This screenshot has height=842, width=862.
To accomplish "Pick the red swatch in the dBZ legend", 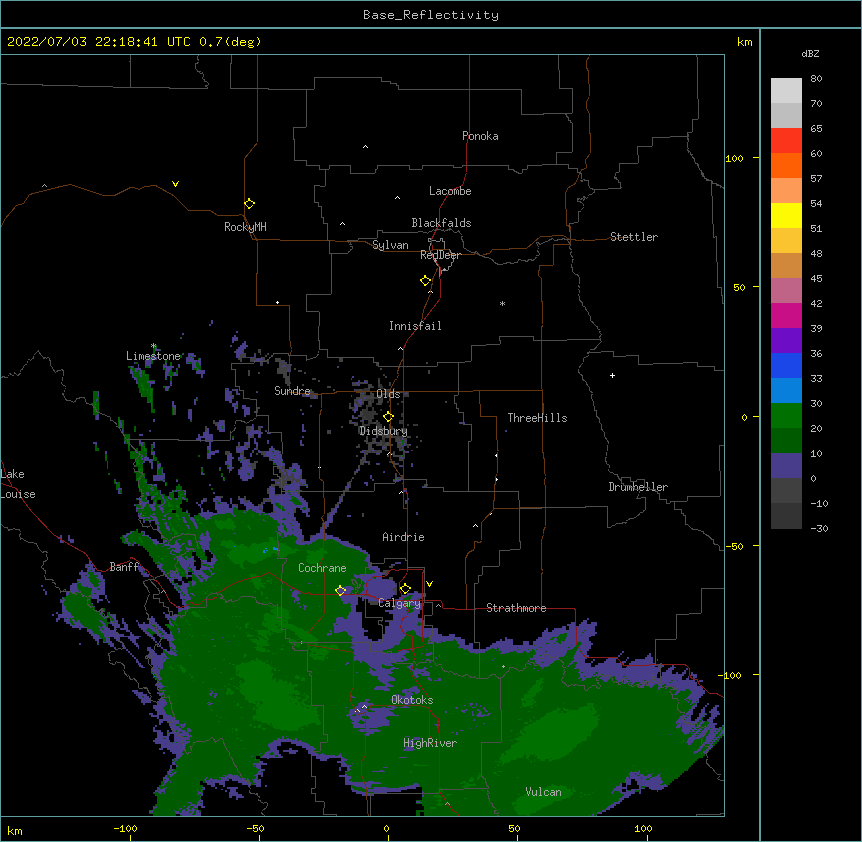I will coord(786,141).
